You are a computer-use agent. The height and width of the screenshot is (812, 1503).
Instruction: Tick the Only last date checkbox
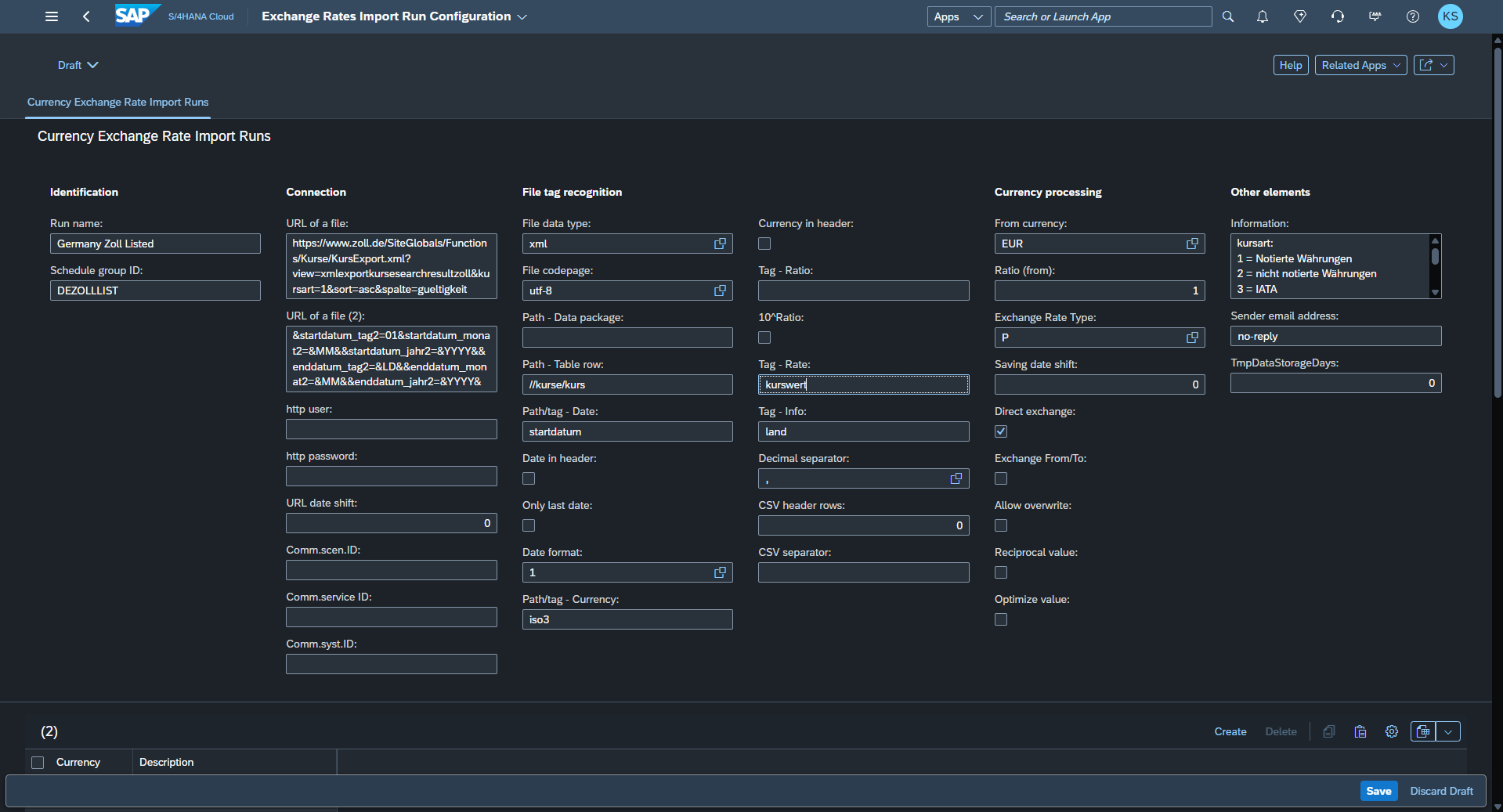(x=529, y=525)
